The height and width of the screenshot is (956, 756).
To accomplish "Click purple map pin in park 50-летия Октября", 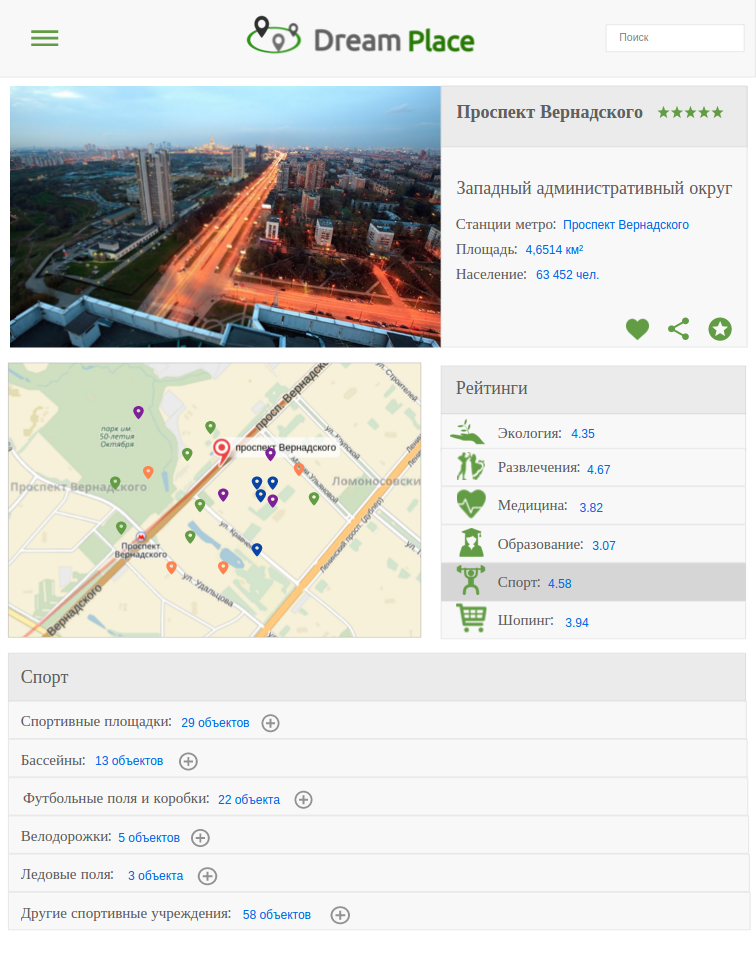I will [138, 413].
